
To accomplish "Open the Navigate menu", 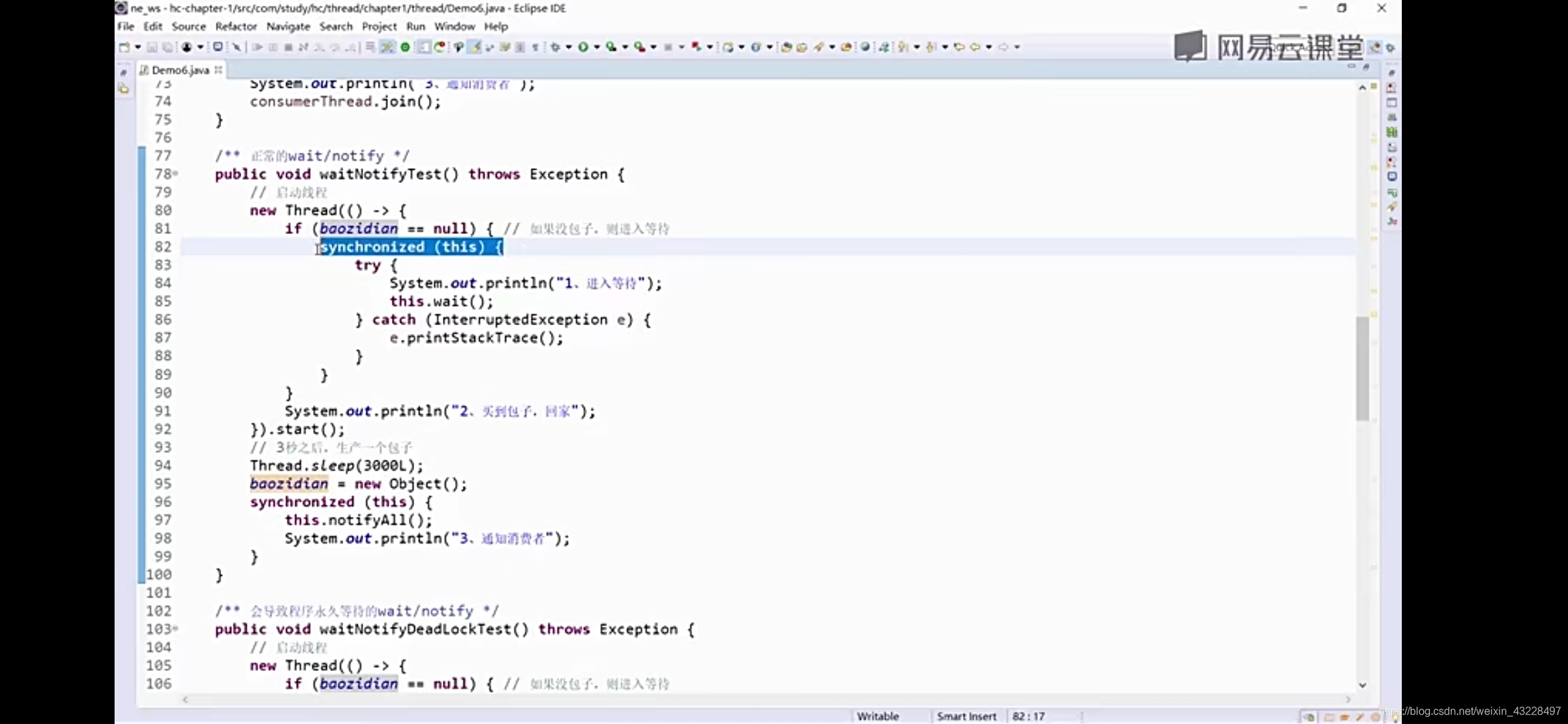I will click(x=288, y=26).
